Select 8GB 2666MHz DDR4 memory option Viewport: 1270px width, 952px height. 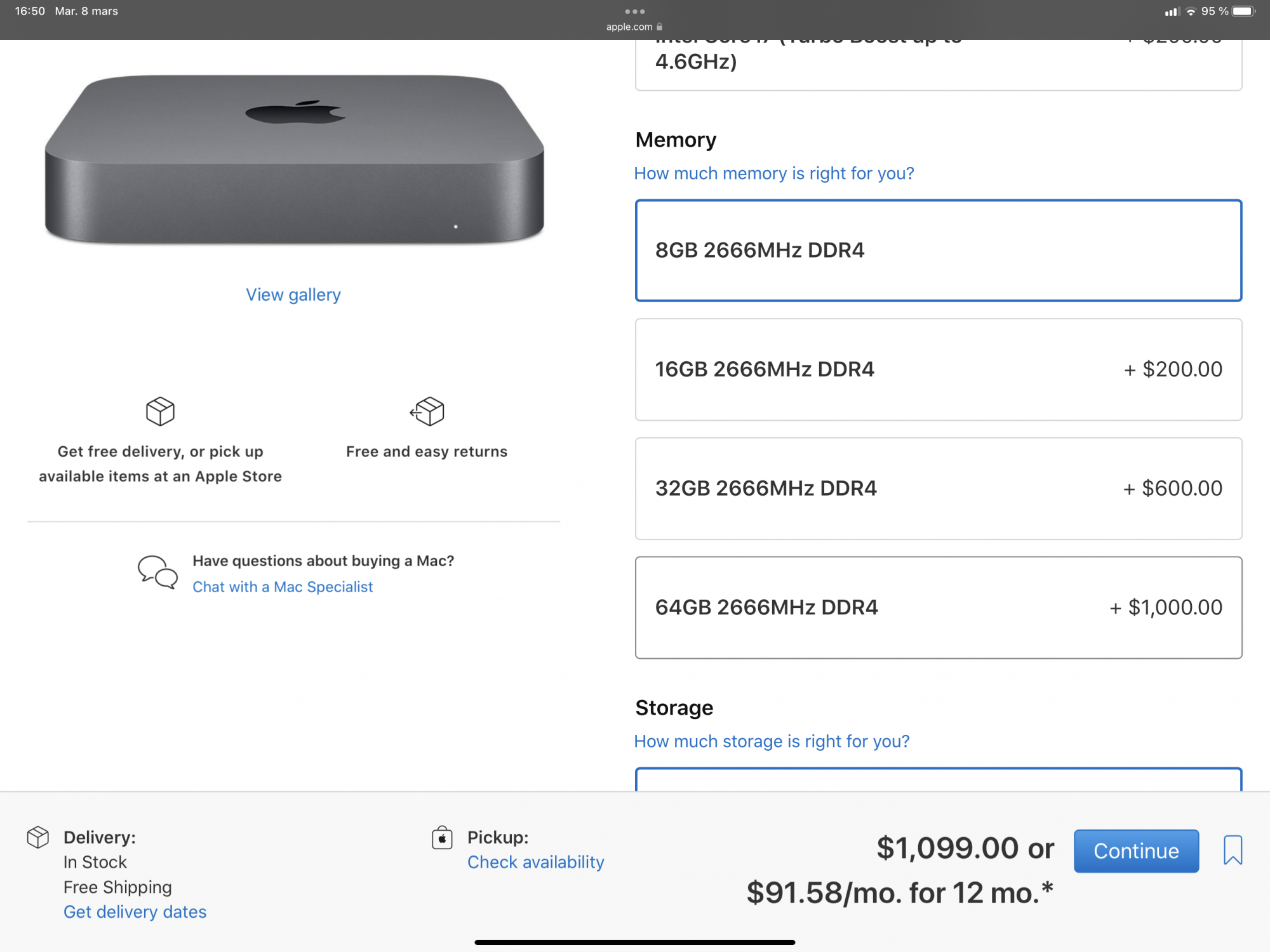tap(938, 250)
